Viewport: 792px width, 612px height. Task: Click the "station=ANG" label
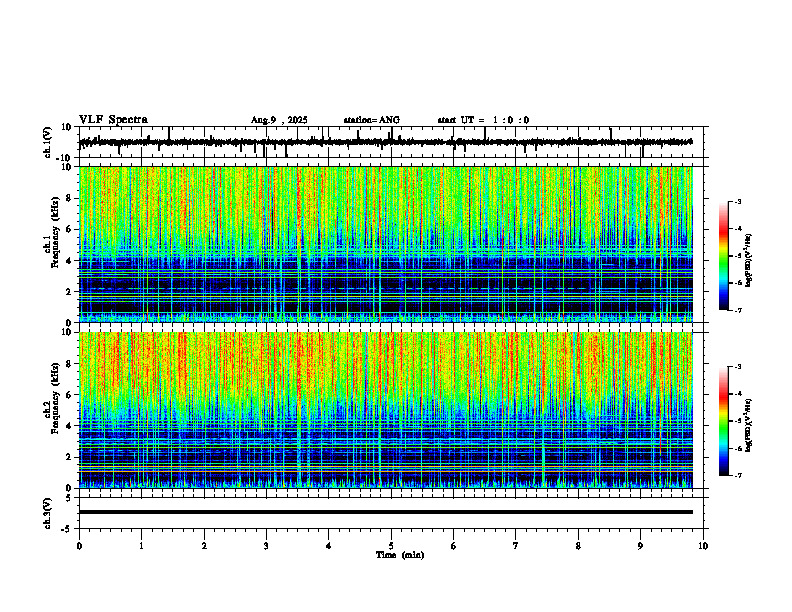point(372,120)
